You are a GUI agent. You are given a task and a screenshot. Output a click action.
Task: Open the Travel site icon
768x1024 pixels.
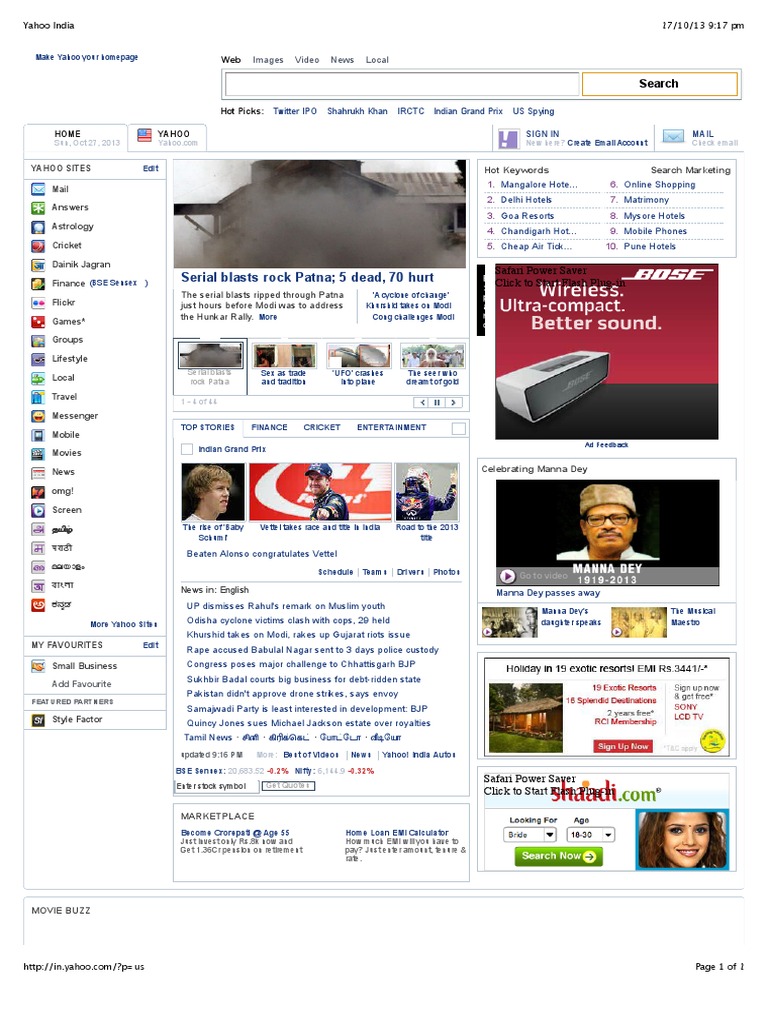pyautogui.click(x=38, y=397)
